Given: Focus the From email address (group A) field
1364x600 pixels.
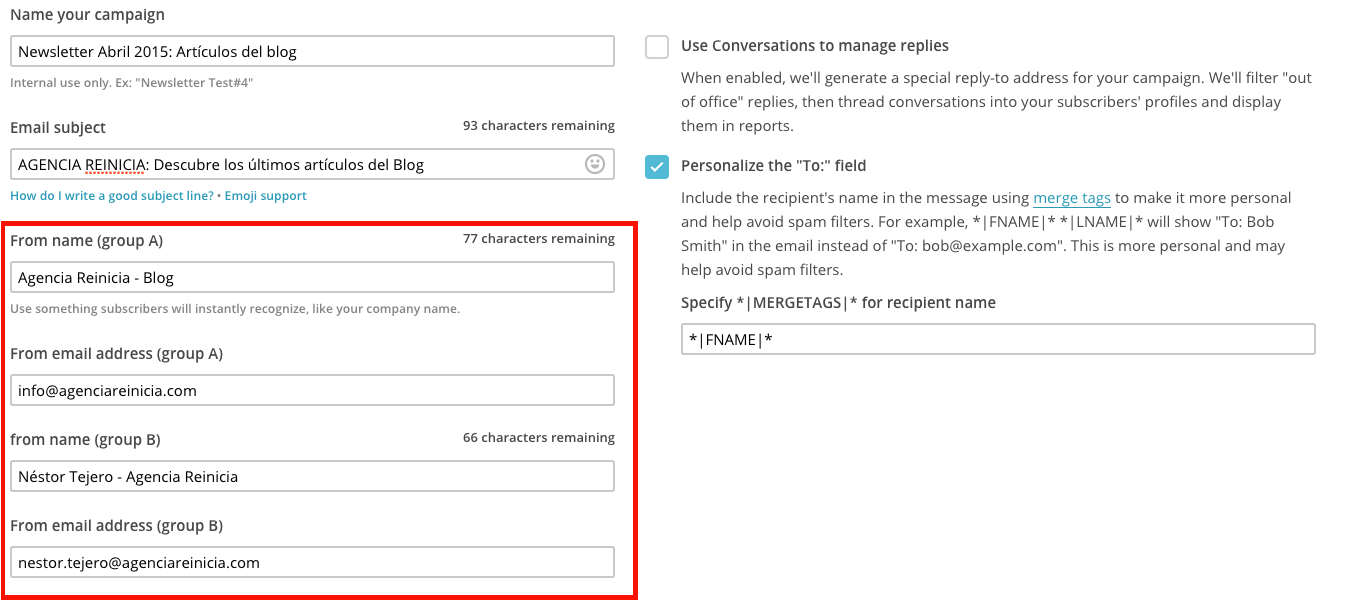Looking at the screenshot, I should pyautogui.click(x=312, y=390).
